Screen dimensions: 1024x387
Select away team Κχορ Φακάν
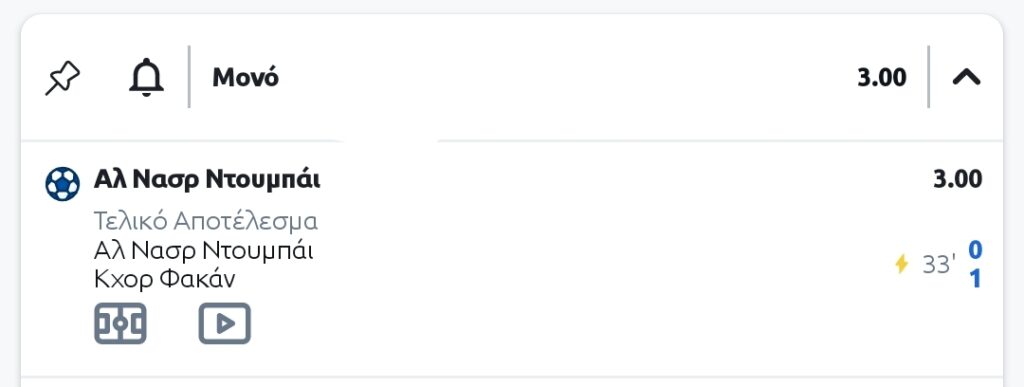tap(165, 279)
